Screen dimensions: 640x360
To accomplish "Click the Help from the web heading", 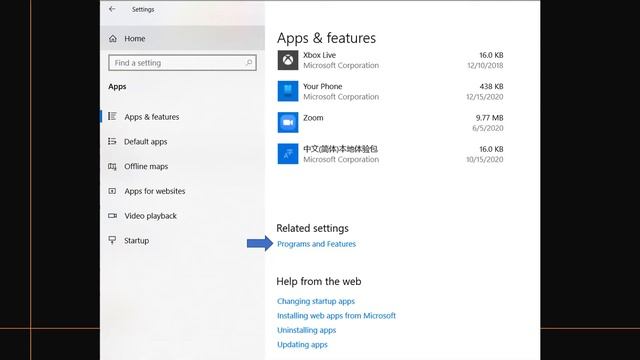I will [x=319, y=281].
